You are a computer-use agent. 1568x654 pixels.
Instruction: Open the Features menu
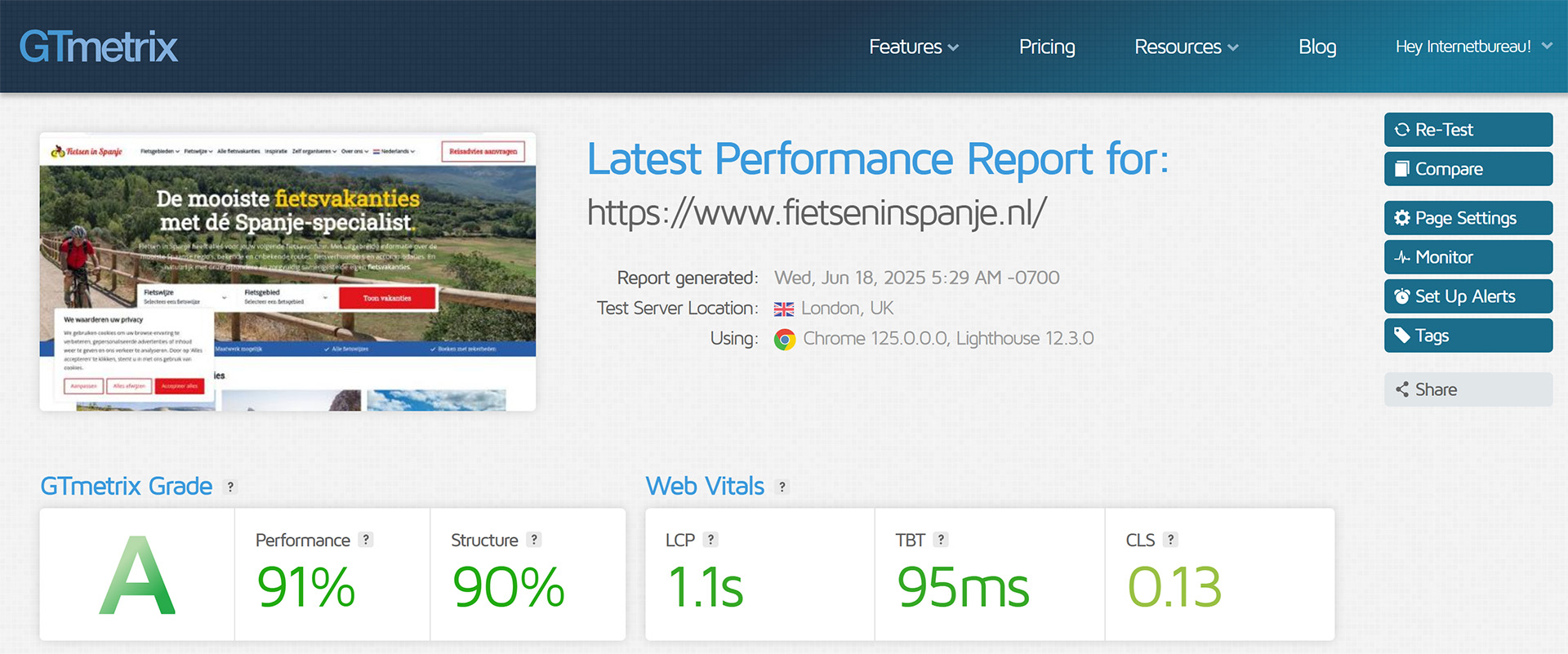coord(914,47)
